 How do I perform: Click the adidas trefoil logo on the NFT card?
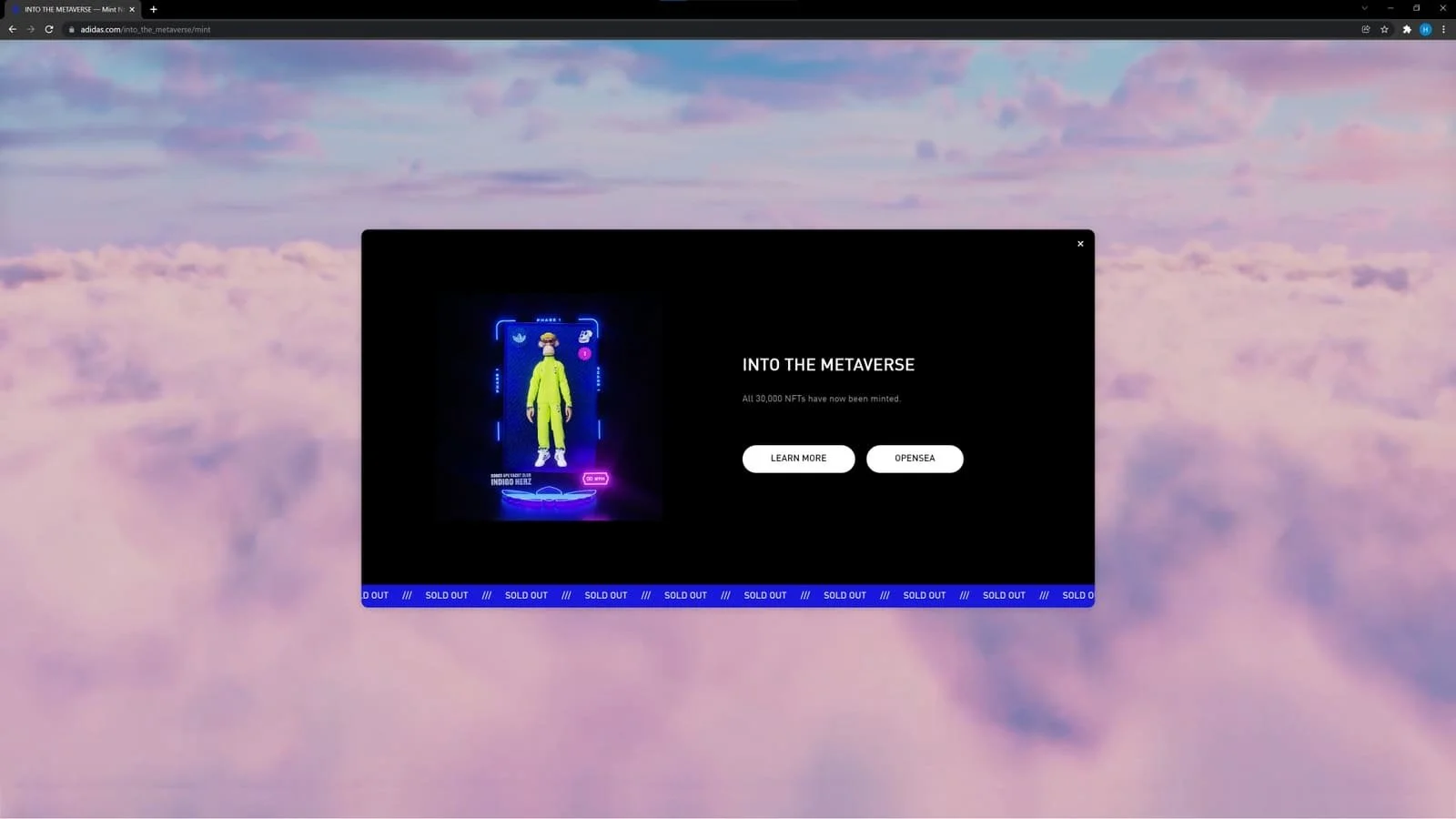(520, 338)
